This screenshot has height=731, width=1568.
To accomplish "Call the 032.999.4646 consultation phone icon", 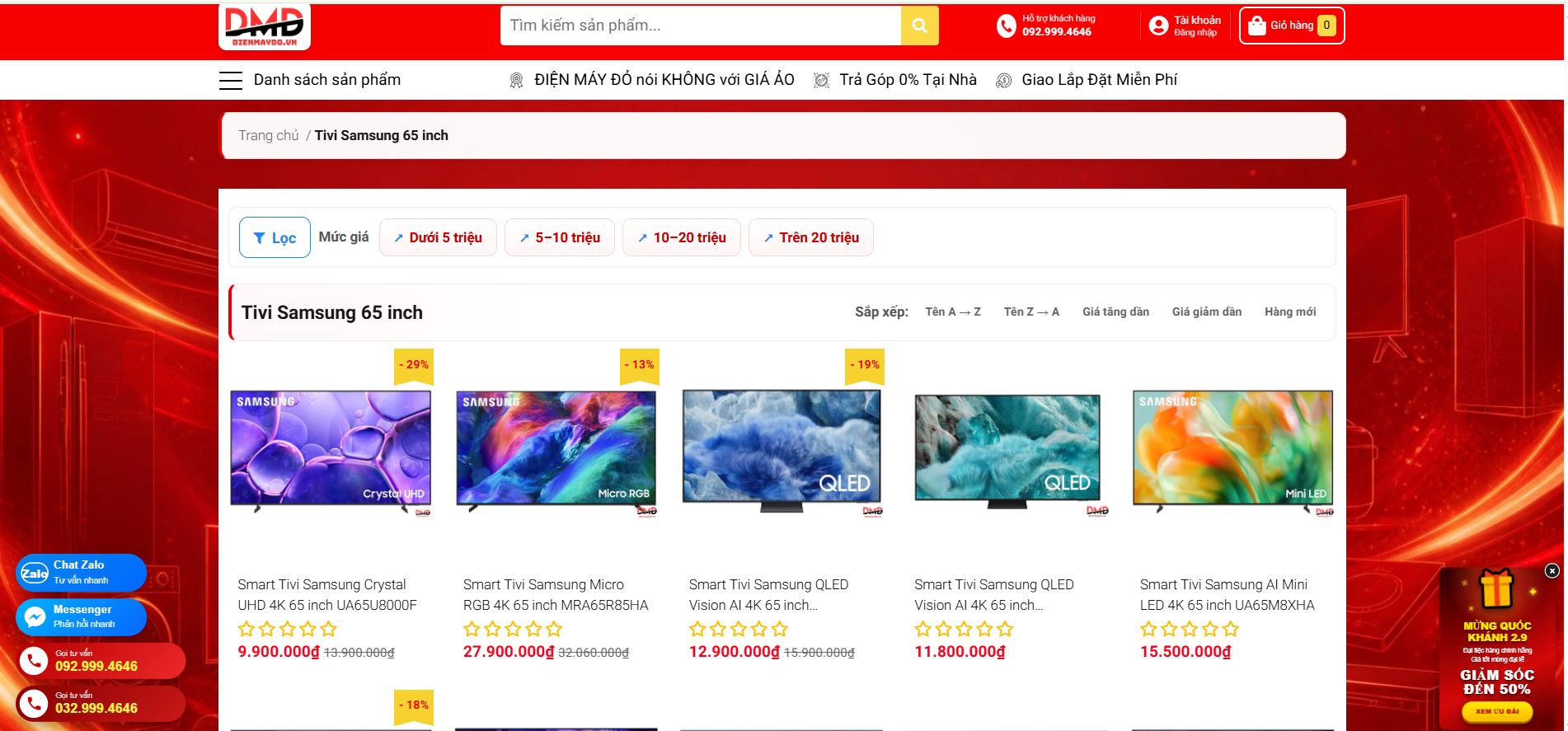I will [34, 703].
